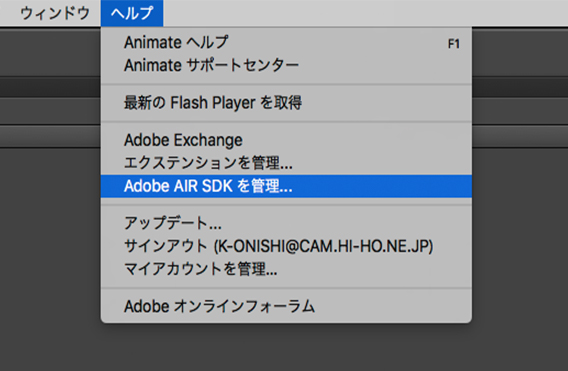The width and height of the screenshot is (568, 371).
Task: Open マイアカウントを管理... entry
Action: click(x=286, y=269)
